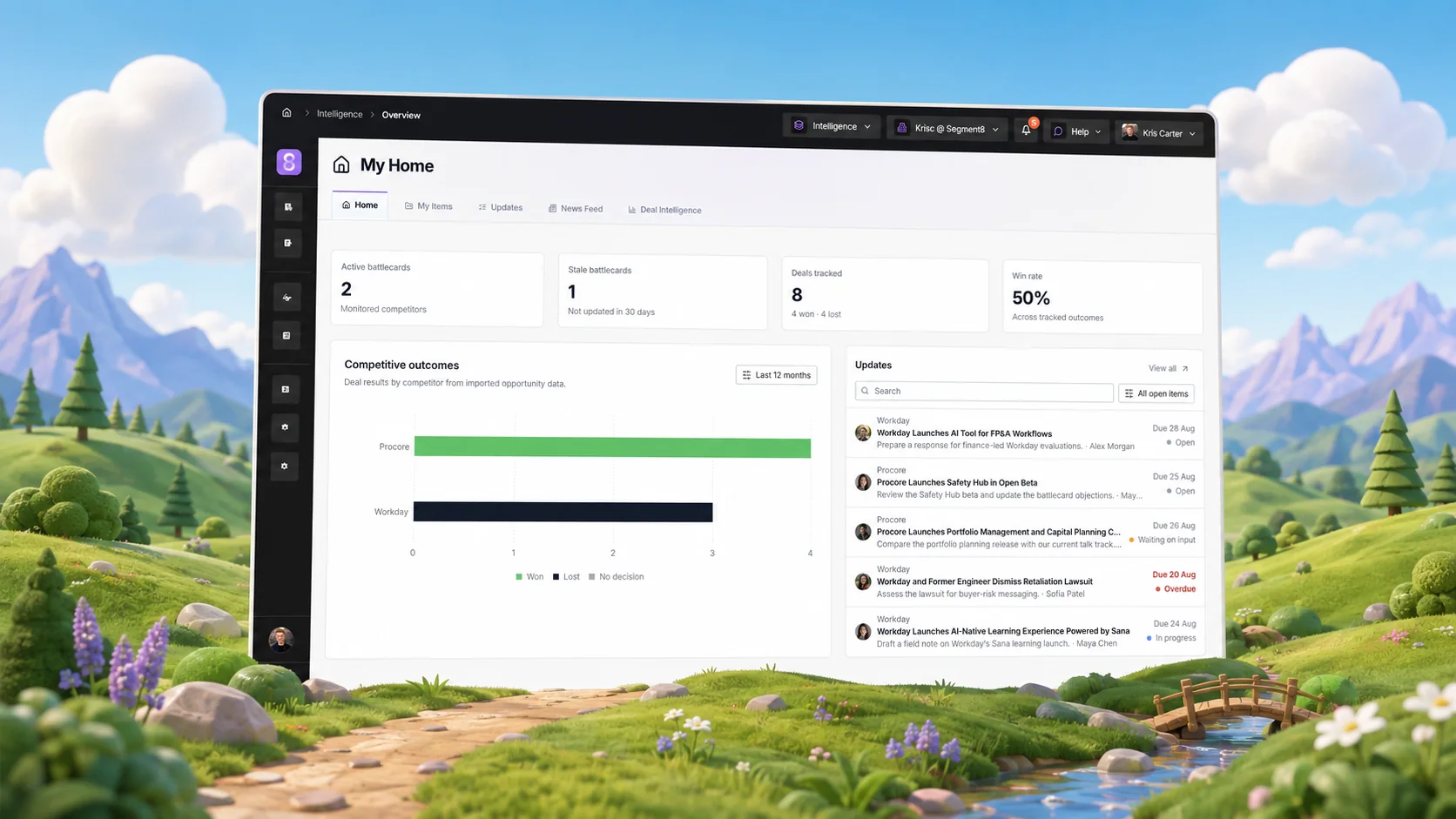
Task: Click the user avatar at sidebar bottom
Action: [280, 640]
